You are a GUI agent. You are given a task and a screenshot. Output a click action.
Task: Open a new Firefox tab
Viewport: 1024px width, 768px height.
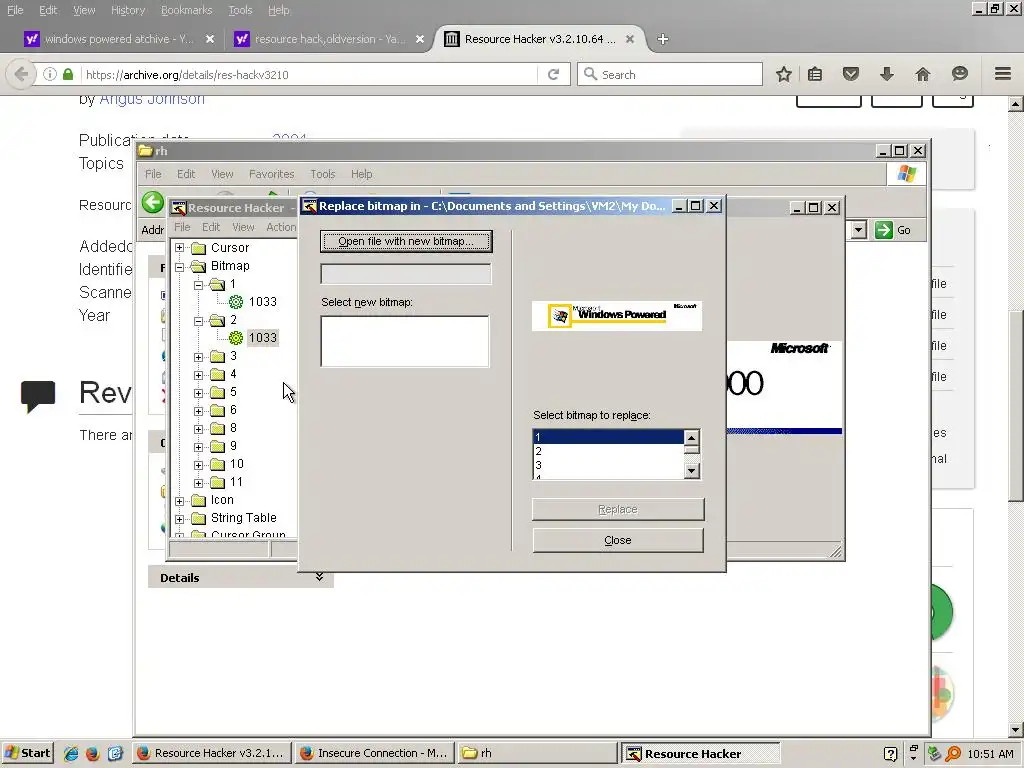tap(663, 39)
